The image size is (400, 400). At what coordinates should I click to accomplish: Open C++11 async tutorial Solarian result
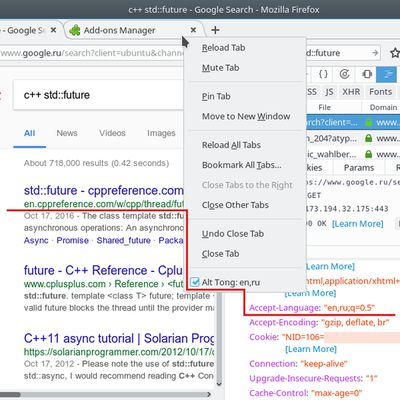click(x=119, y=338)
